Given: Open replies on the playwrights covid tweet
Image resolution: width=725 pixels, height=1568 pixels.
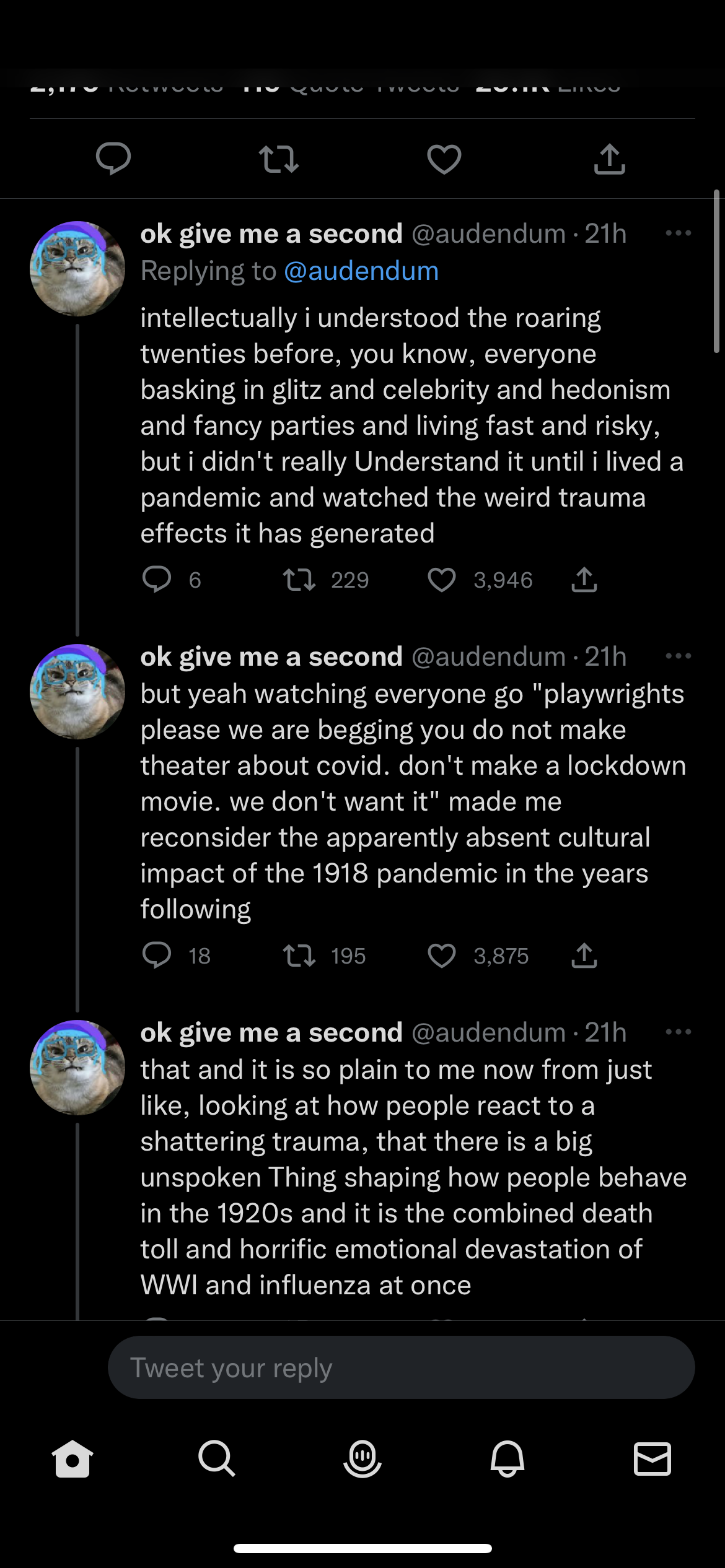Looking at the screenshot, I should click(x=157, y=956).
